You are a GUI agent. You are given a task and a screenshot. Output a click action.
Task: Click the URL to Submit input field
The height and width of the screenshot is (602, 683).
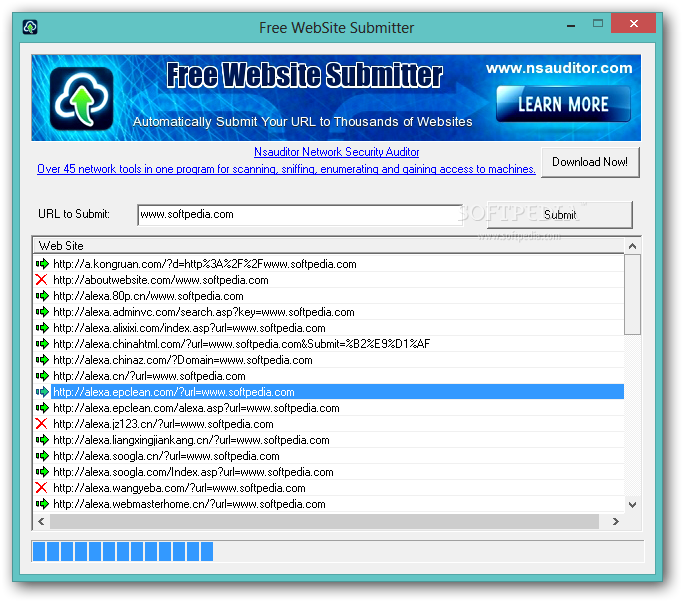pos(300,214)
